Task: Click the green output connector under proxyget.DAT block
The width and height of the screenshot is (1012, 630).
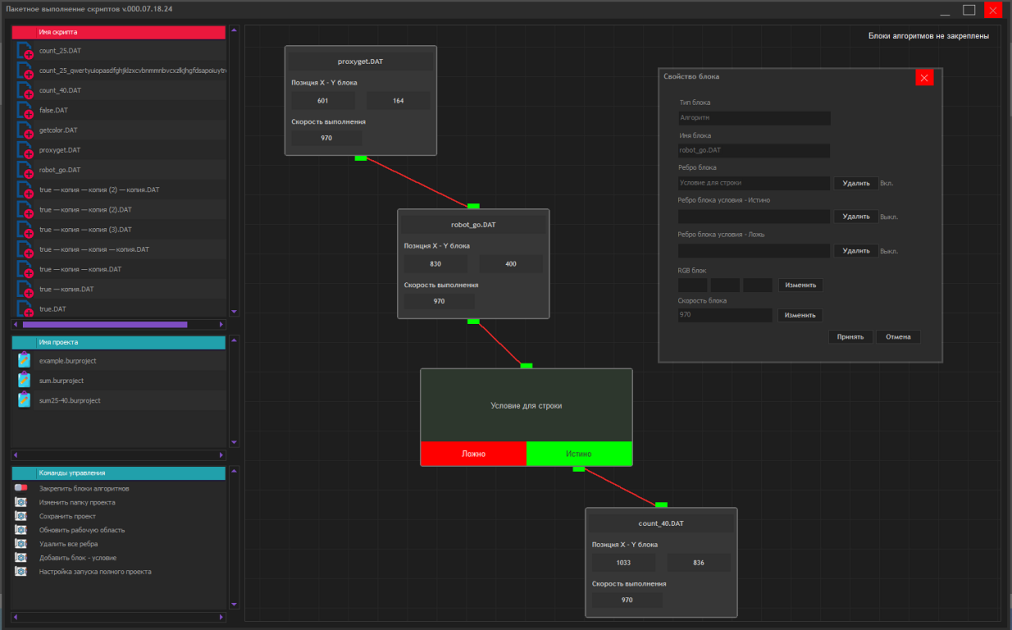Action: [x=361, y=158]
